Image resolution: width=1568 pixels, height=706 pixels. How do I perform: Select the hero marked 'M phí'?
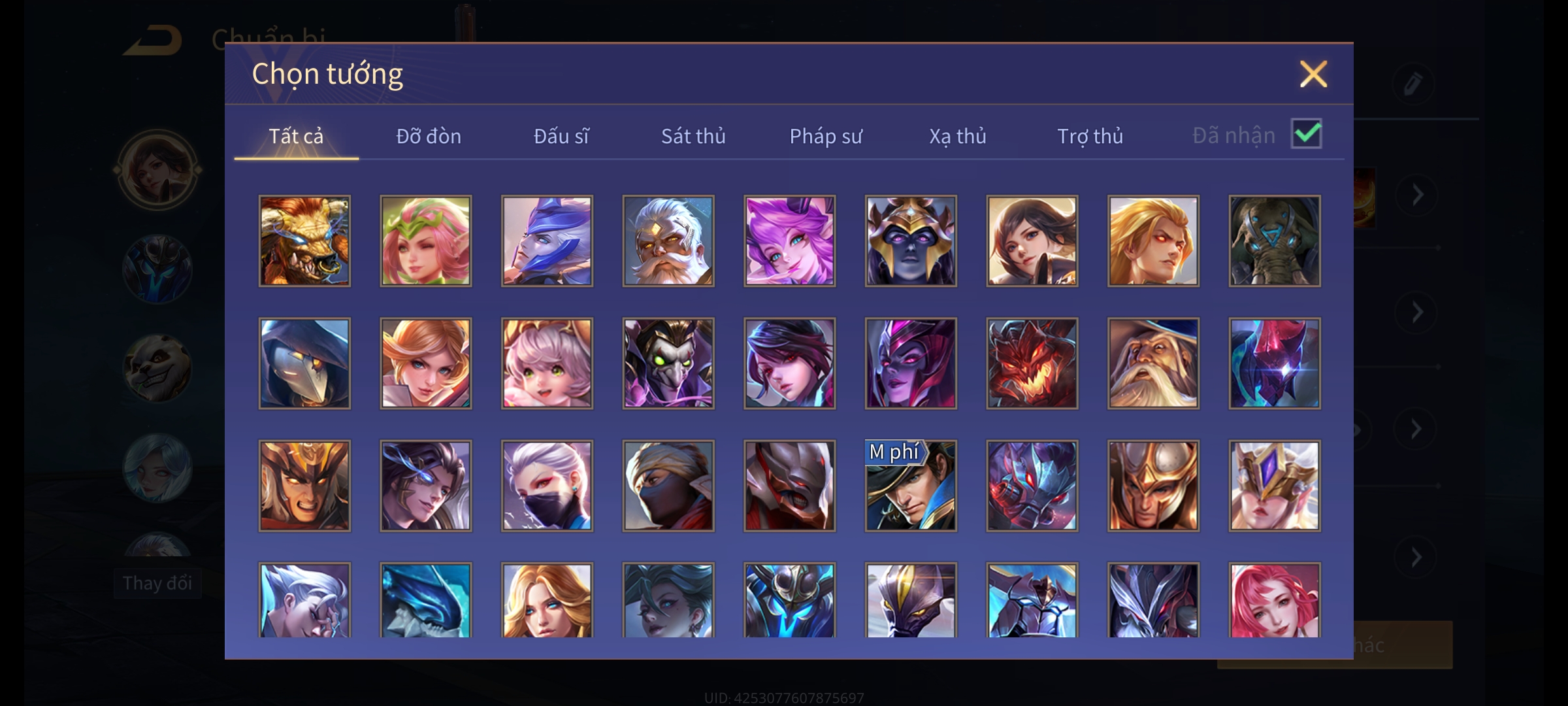(x=911, y=486)
